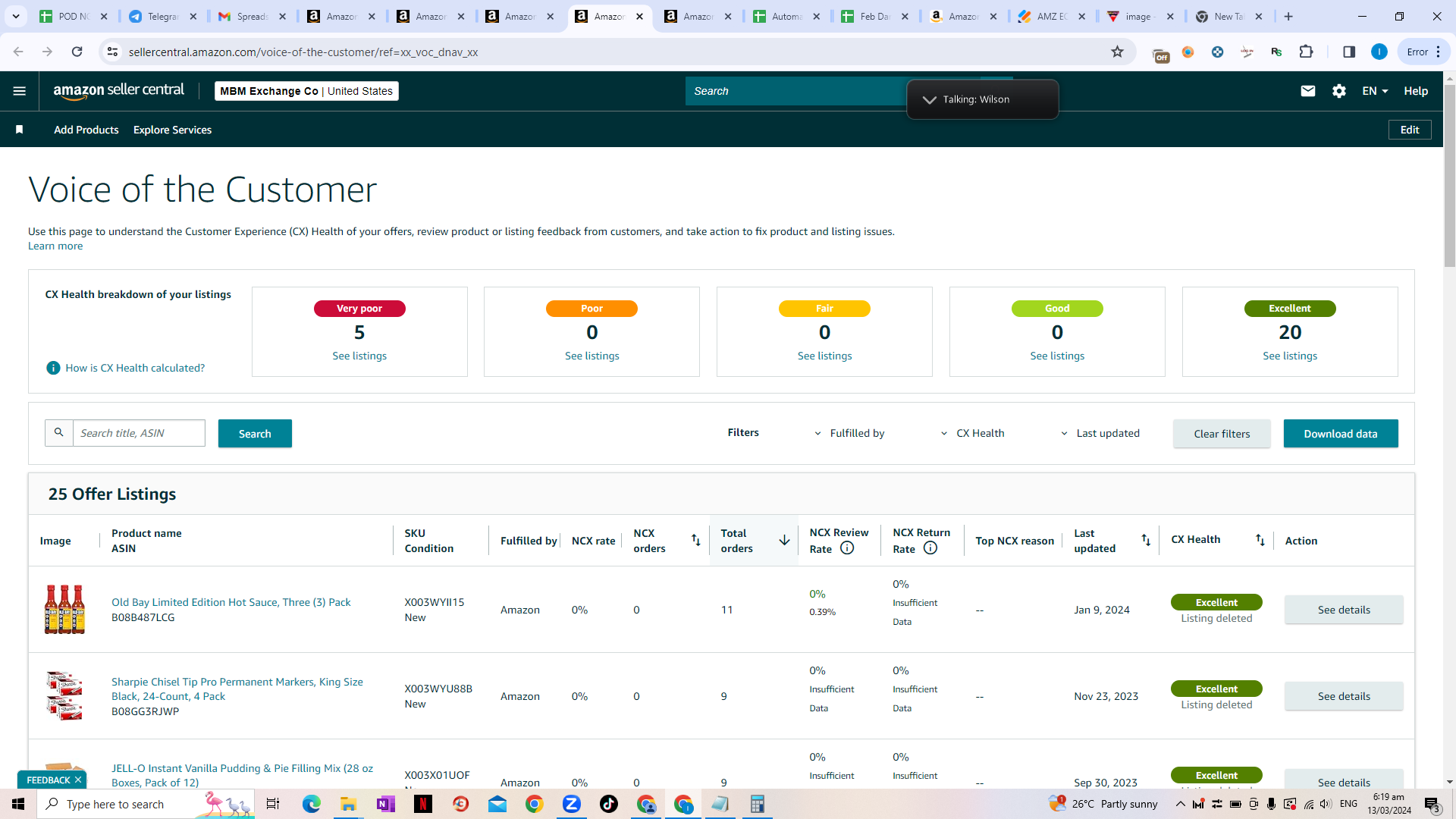The image size is (1456, 819).
Task: Show info for NCX Review Rate
Action: click(x=847, y=548)
